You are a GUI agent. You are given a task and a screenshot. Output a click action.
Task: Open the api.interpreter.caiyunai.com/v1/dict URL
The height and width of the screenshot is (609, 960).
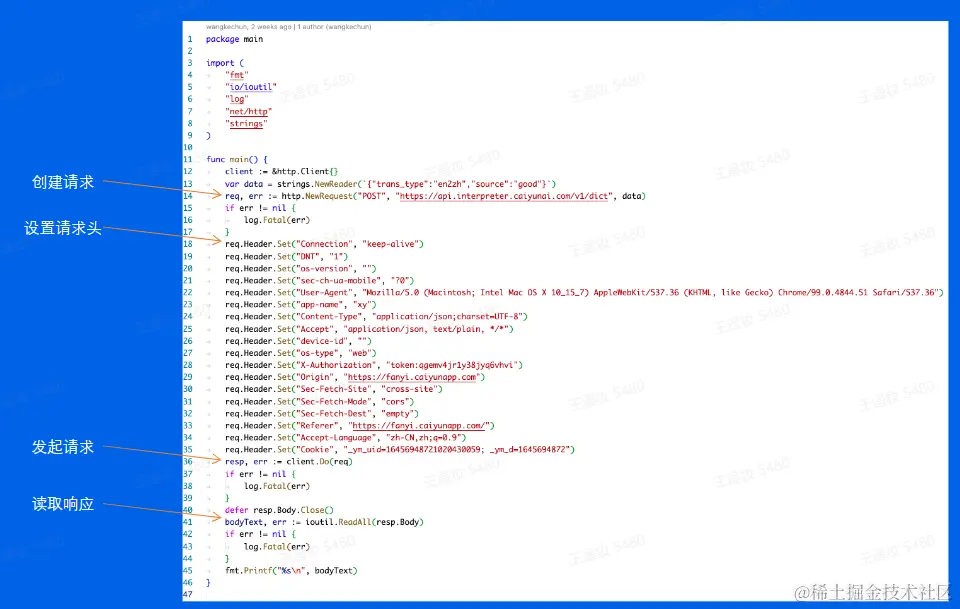click(x=505, y=196)
